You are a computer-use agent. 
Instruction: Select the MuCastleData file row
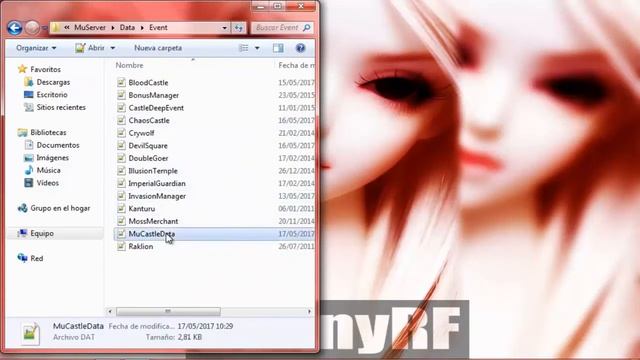pyautogui.click(x=214, y=234)
